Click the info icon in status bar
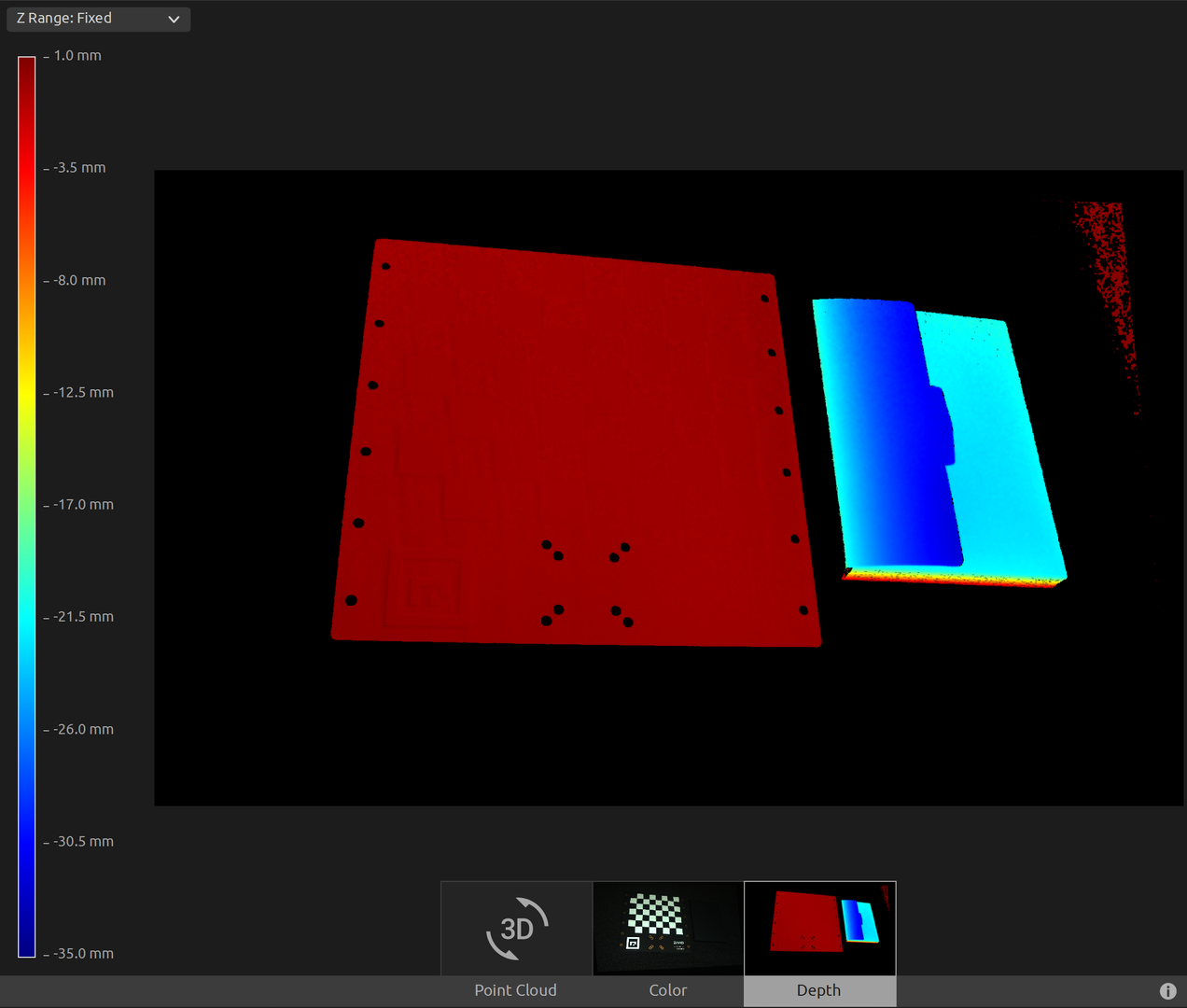The image size is (1187, 1008). tap(1167, 991)
